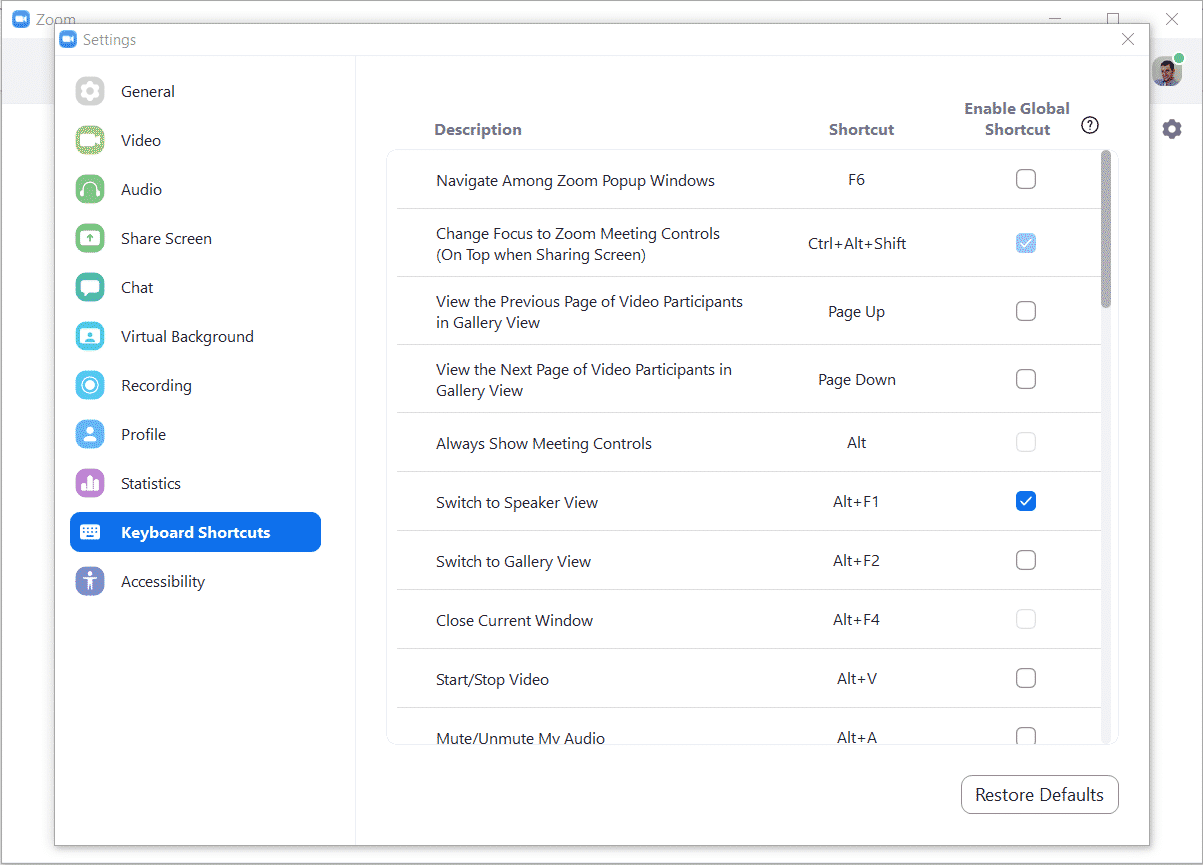Open the Recording settings icon
This screenshot has width=1203, height=865.
[90, 385]
